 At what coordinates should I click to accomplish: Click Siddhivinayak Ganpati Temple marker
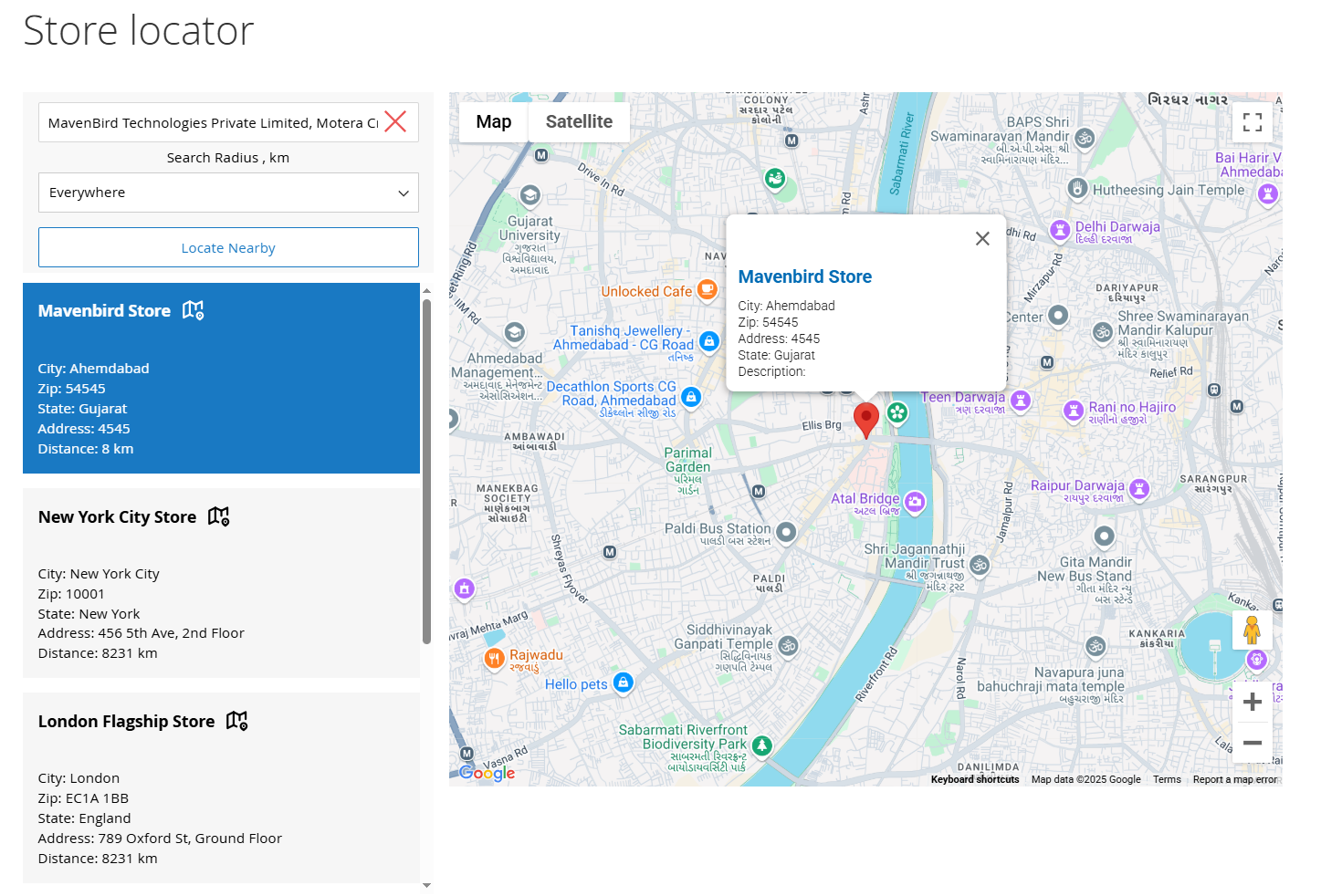coord(788,646)
